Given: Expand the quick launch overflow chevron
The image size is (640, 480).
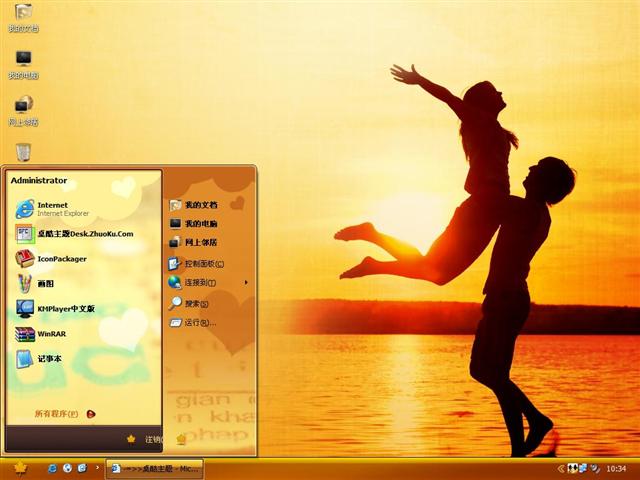Looking at the screenshot, I should coord(97,468).
